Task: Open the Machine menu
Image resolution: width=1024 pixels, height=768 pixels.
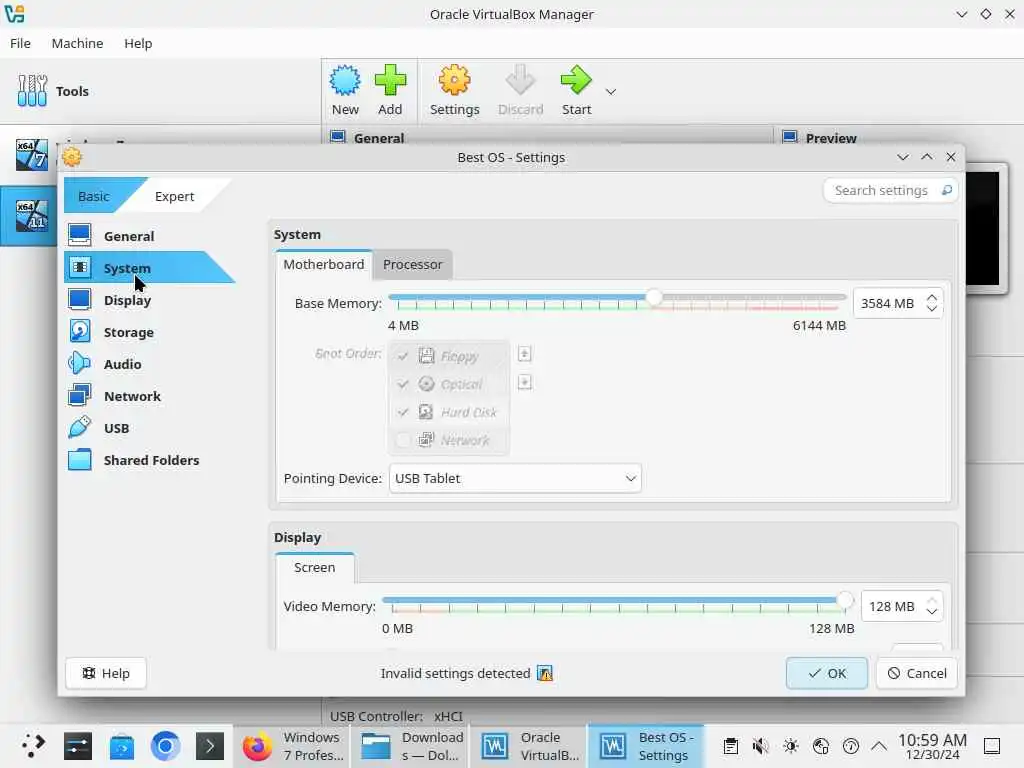Action: click(77, 43)
